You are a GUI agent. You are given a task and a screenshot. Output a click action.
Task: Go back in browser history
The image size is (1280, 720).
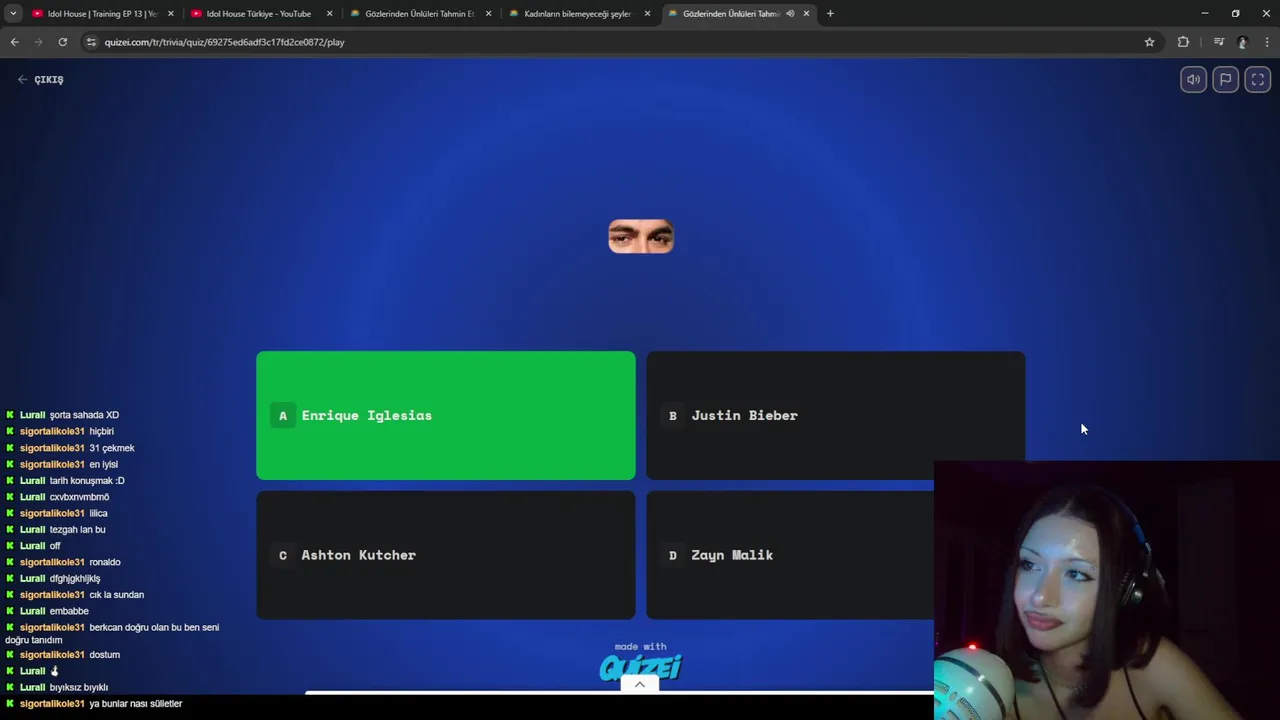tap(14, 42)
